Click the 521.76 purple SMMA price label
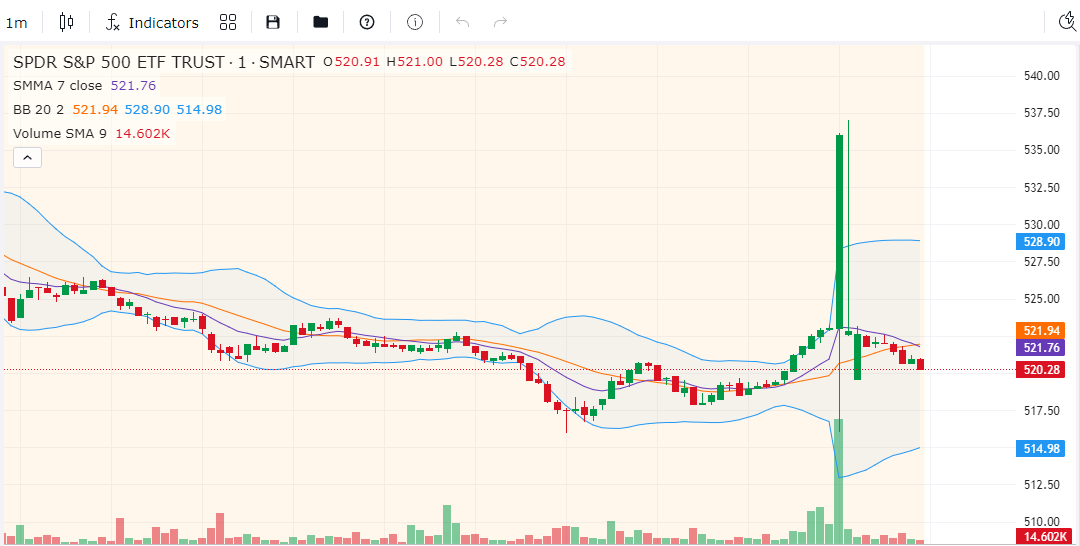This screenshot has height=546, width=1080. 1041,348
